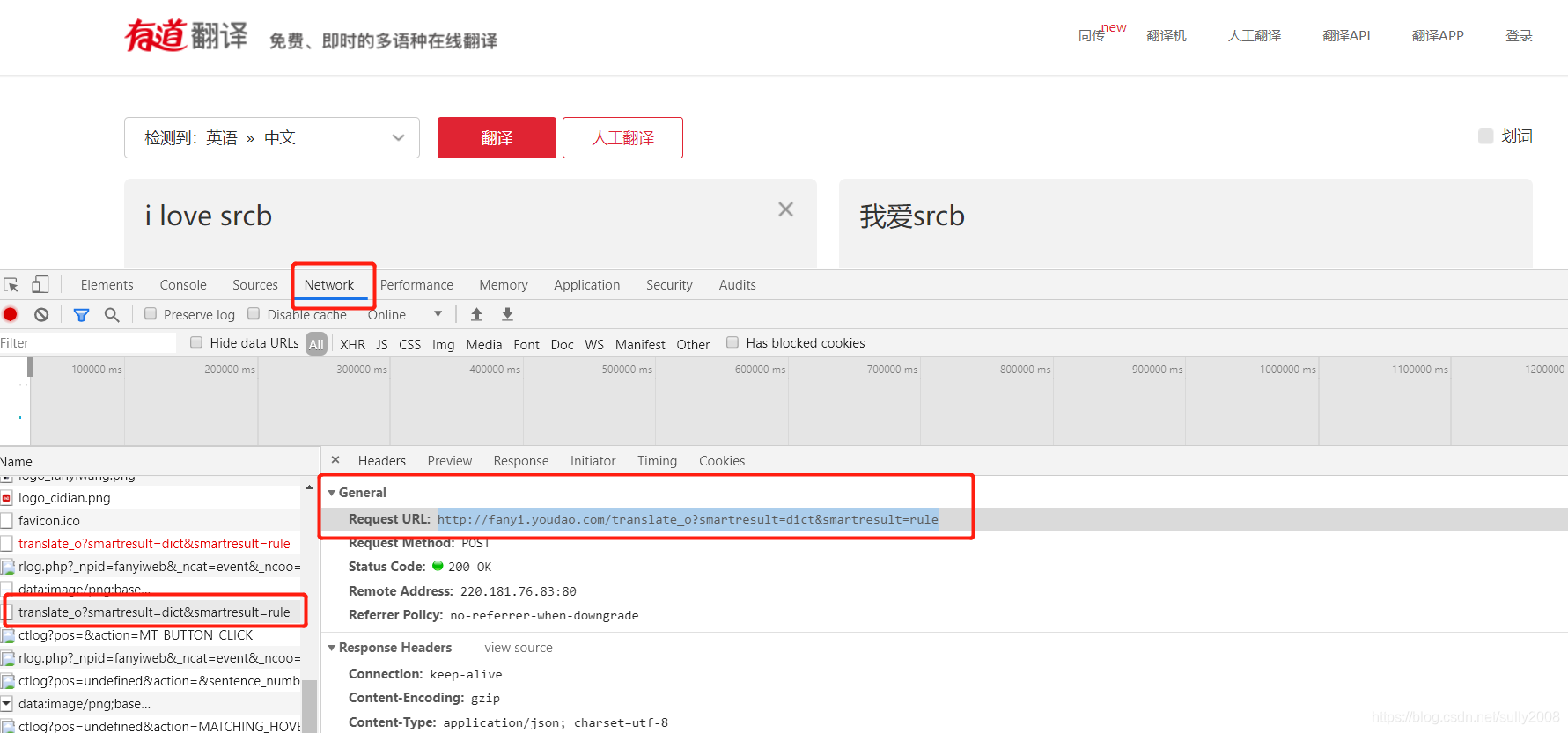Check Hide data URLs
The height and width of the screenshot is (733, 1568).
196,342
